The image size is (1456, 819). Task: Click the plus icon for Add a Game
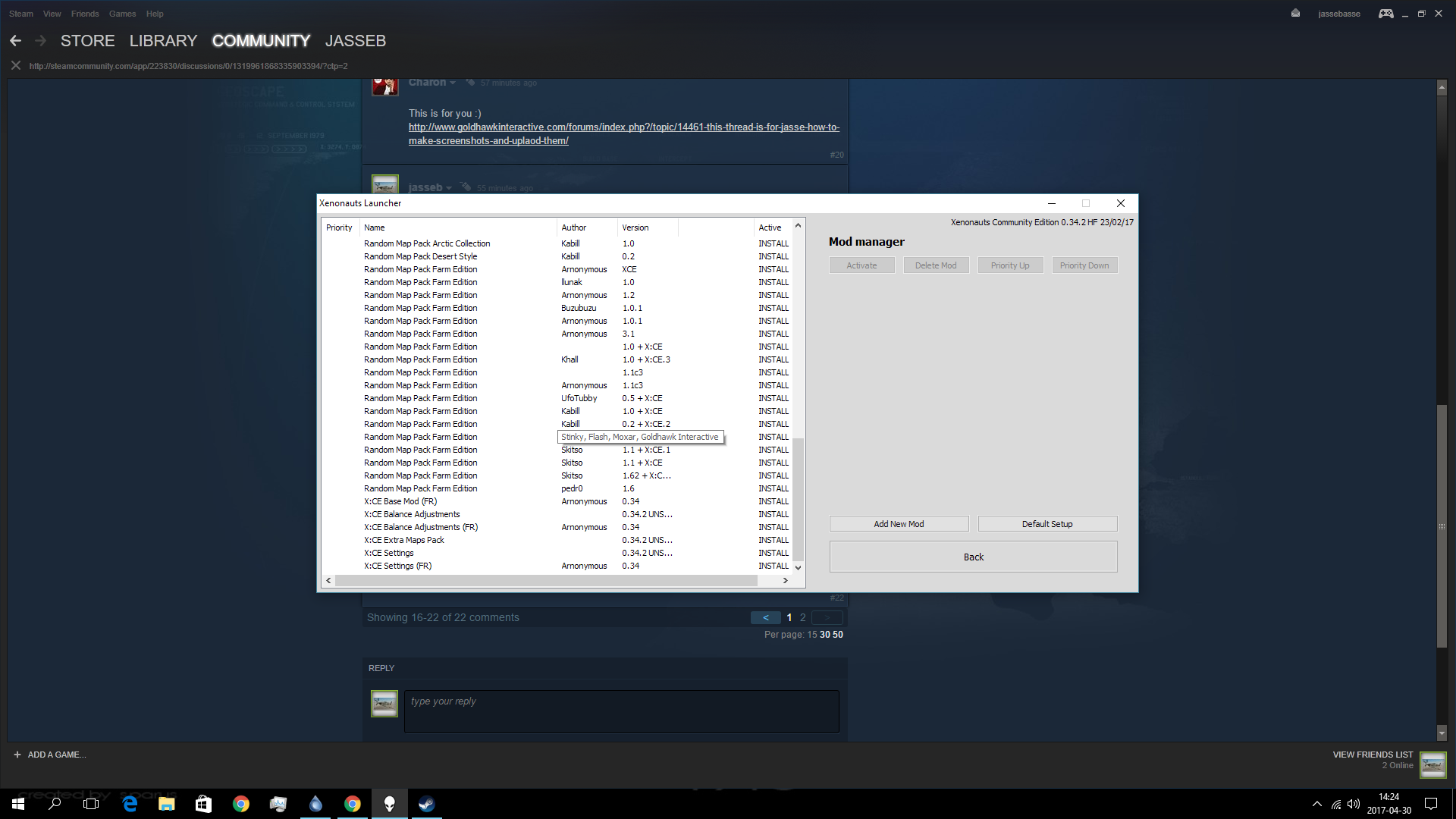click(17, 755)
